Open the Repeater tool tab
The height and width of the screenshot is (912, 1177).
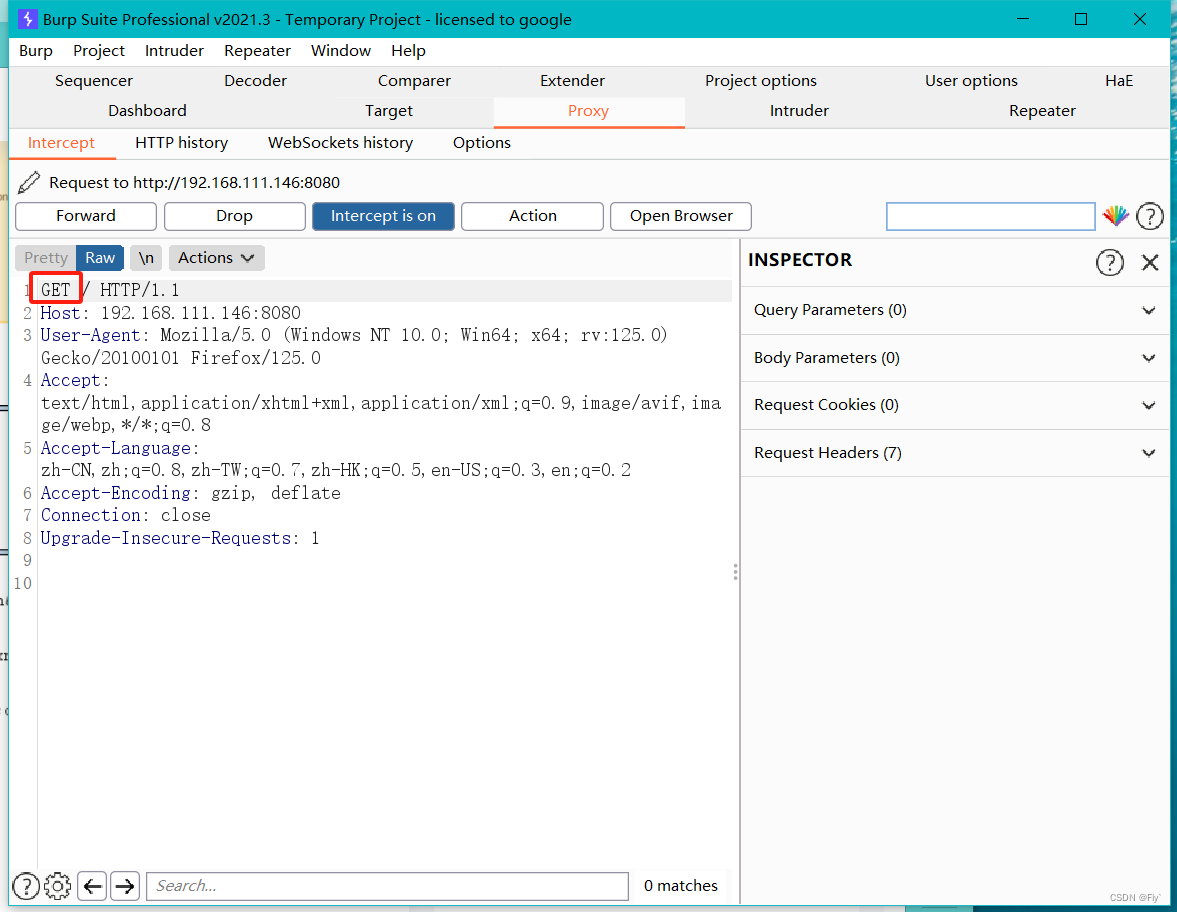[x=1042, y=111]
